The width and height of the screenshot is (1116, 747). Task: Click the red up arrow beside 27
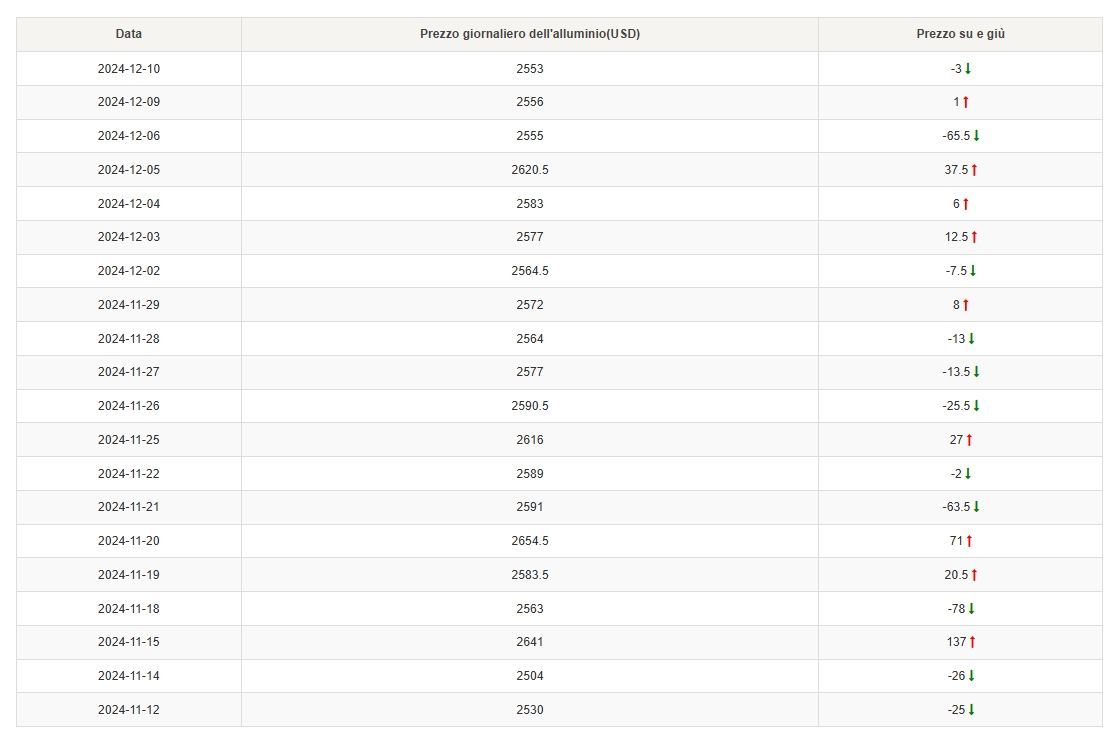click(x=969, y=440)
